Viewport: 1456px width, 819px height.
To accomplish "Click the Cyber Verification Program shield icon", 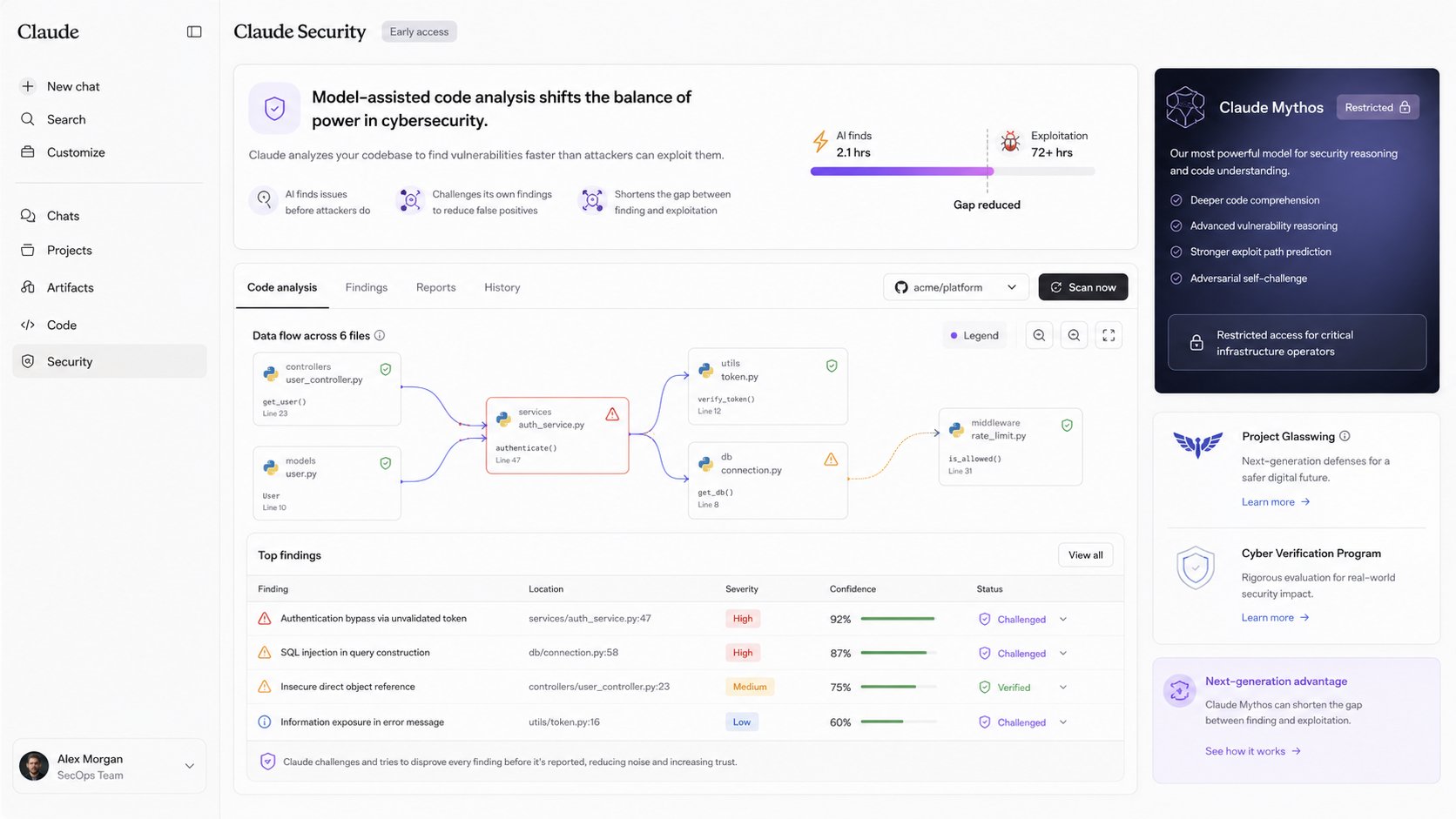I will tap(1196, 568).
